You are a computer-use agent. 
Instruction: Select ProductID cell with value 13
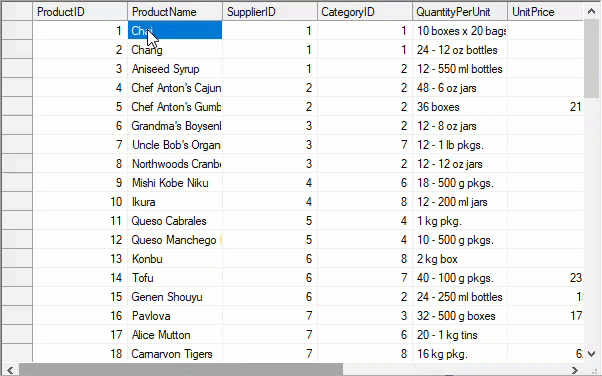(x=80, y=258)
